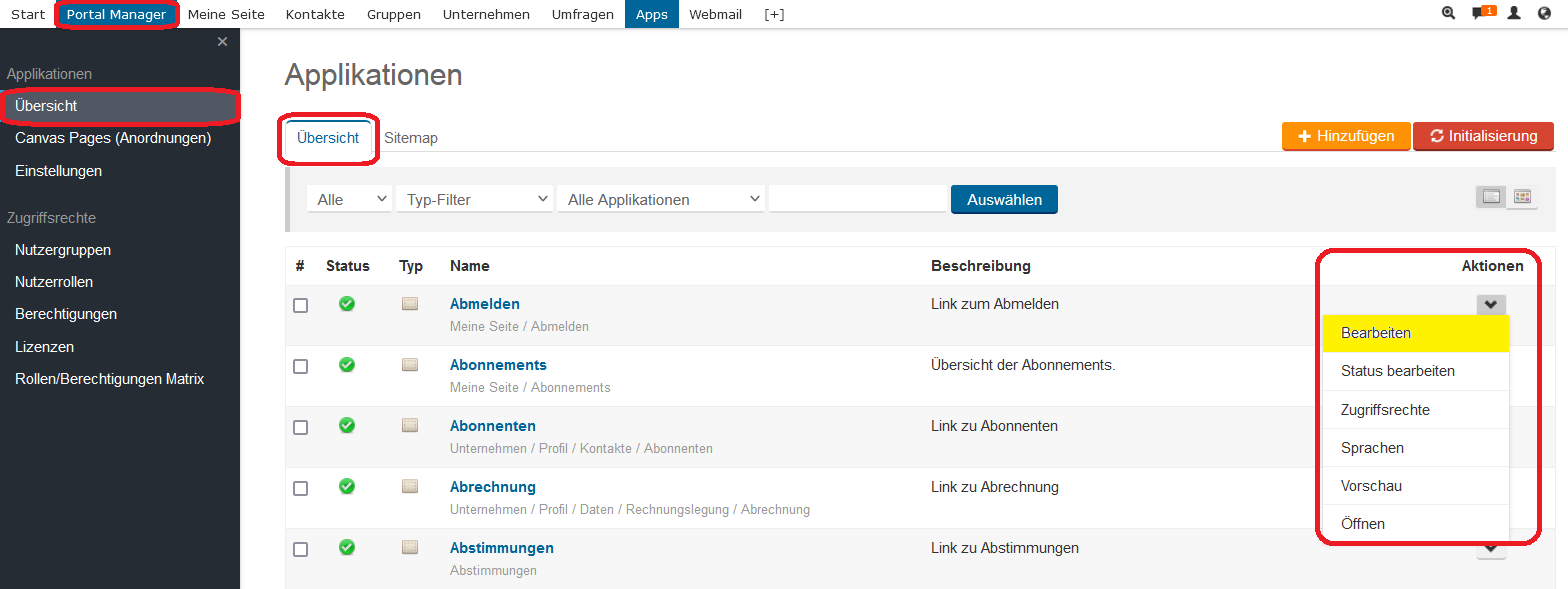Open the Alle status filter dropdown
Screen dimensions: 1568x589
[350, 199]
